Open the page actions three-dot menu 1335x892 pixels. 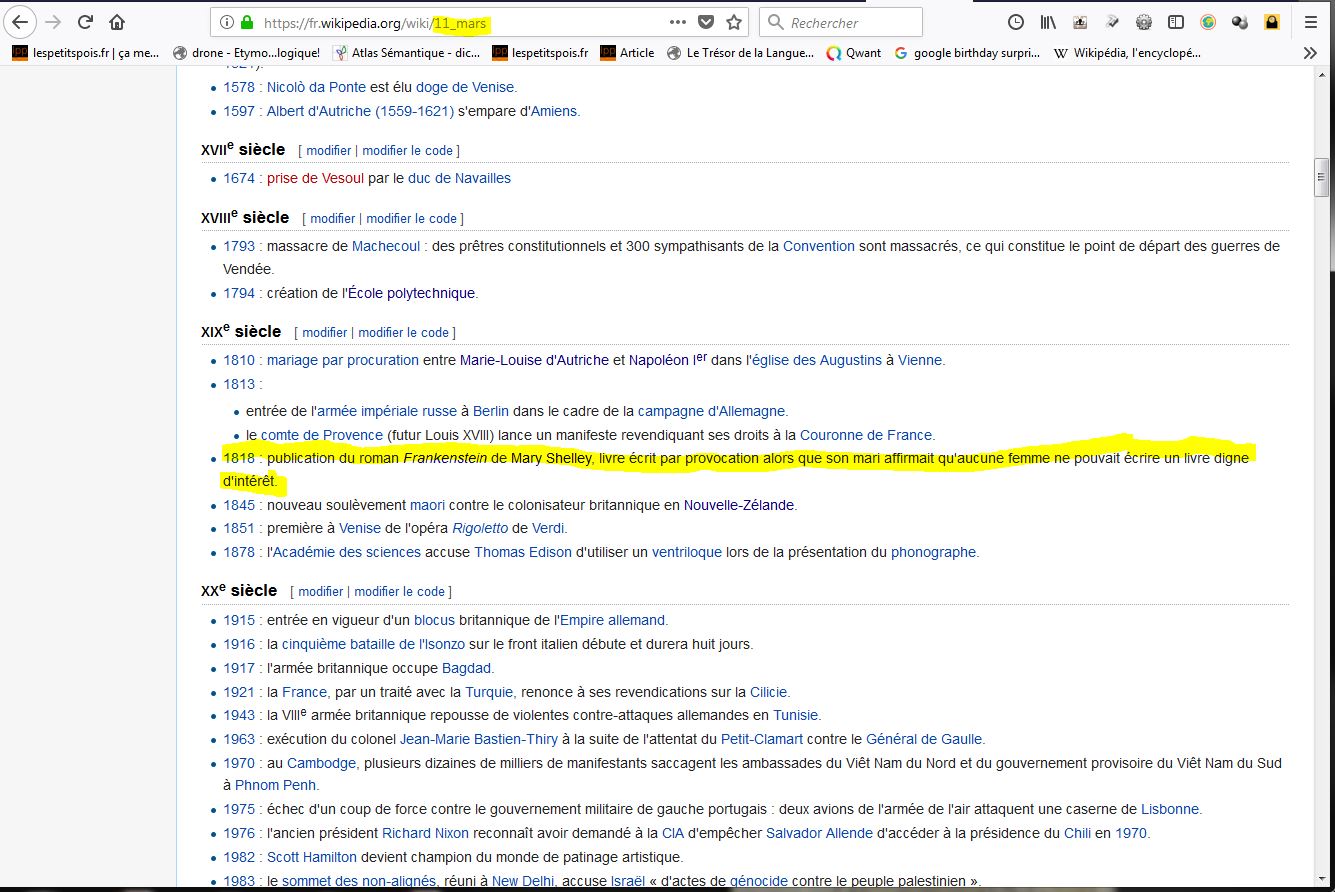(x=678, y=22)
